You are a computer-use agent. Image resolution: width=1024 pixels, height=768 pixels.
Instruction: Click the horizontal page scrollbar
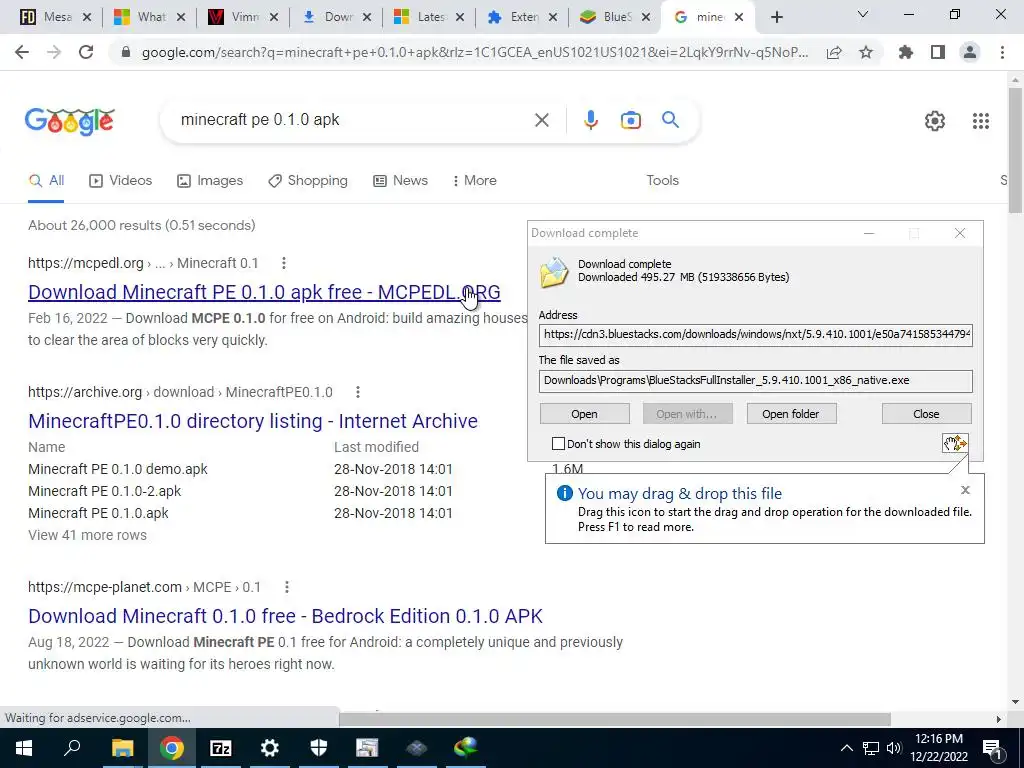(x=614, y=718)
